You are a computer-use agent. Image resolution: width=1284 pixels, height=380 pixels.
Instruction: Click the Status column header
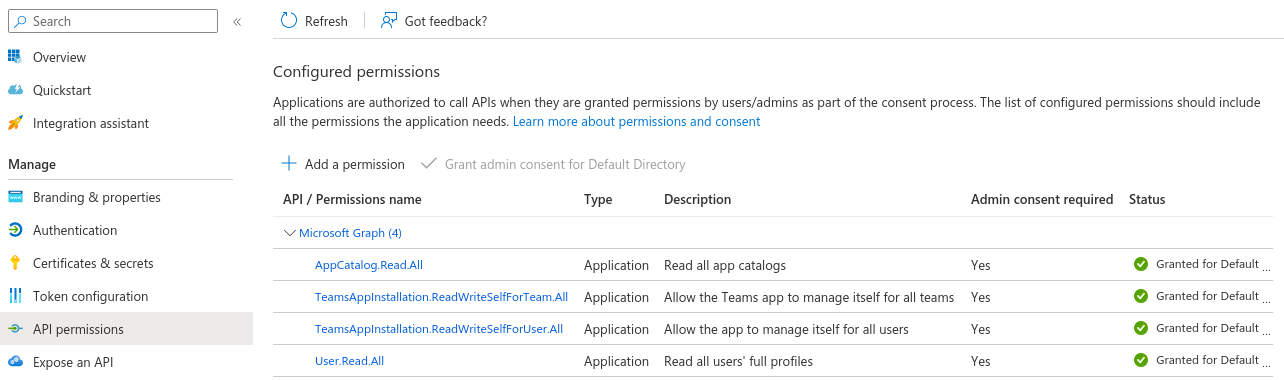coord(1147,199)
